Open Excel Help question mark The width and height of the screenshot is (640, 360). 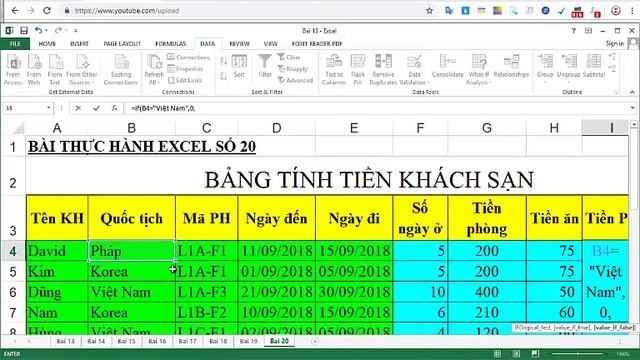[573, 31]
